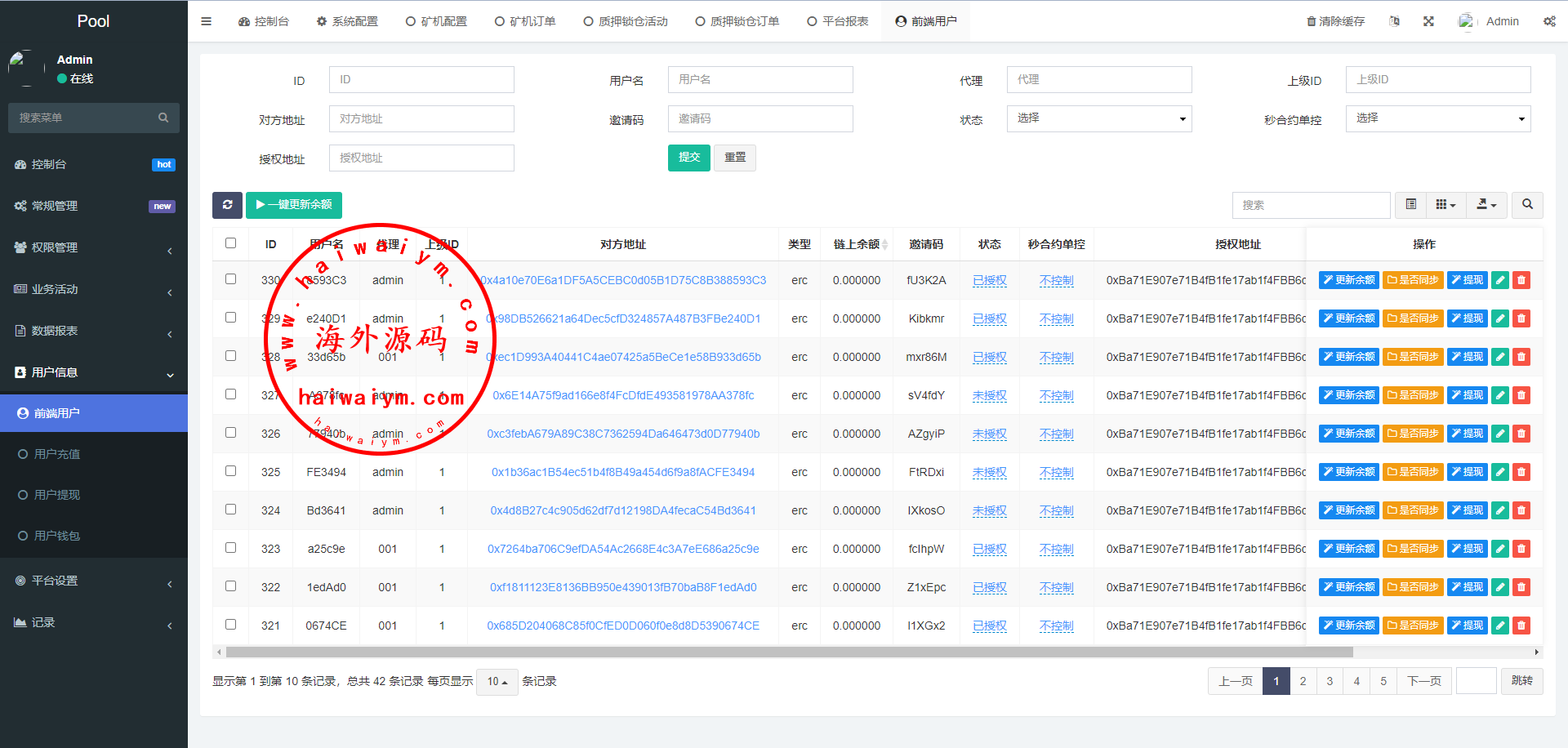
Task: Open settings gears icon at top right
Action: (x=1549, y=21)
